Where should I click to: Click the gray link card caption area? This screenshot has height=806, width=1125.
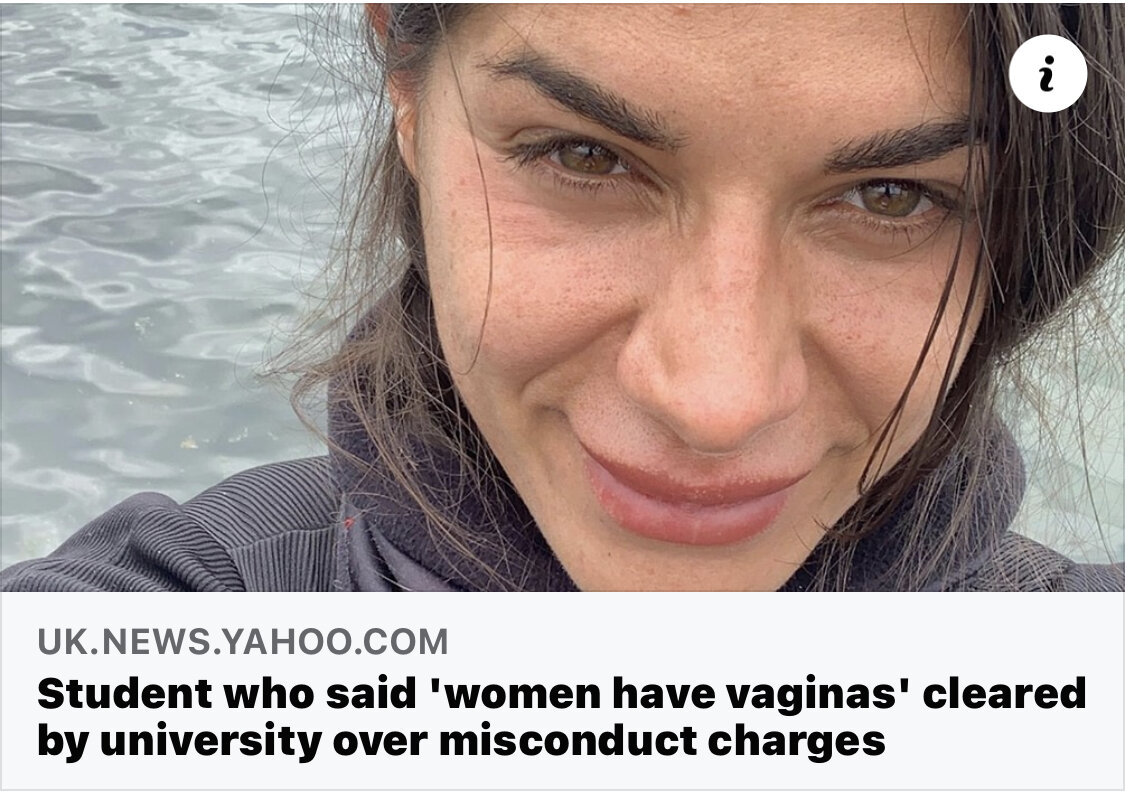[x=562, y=690]
